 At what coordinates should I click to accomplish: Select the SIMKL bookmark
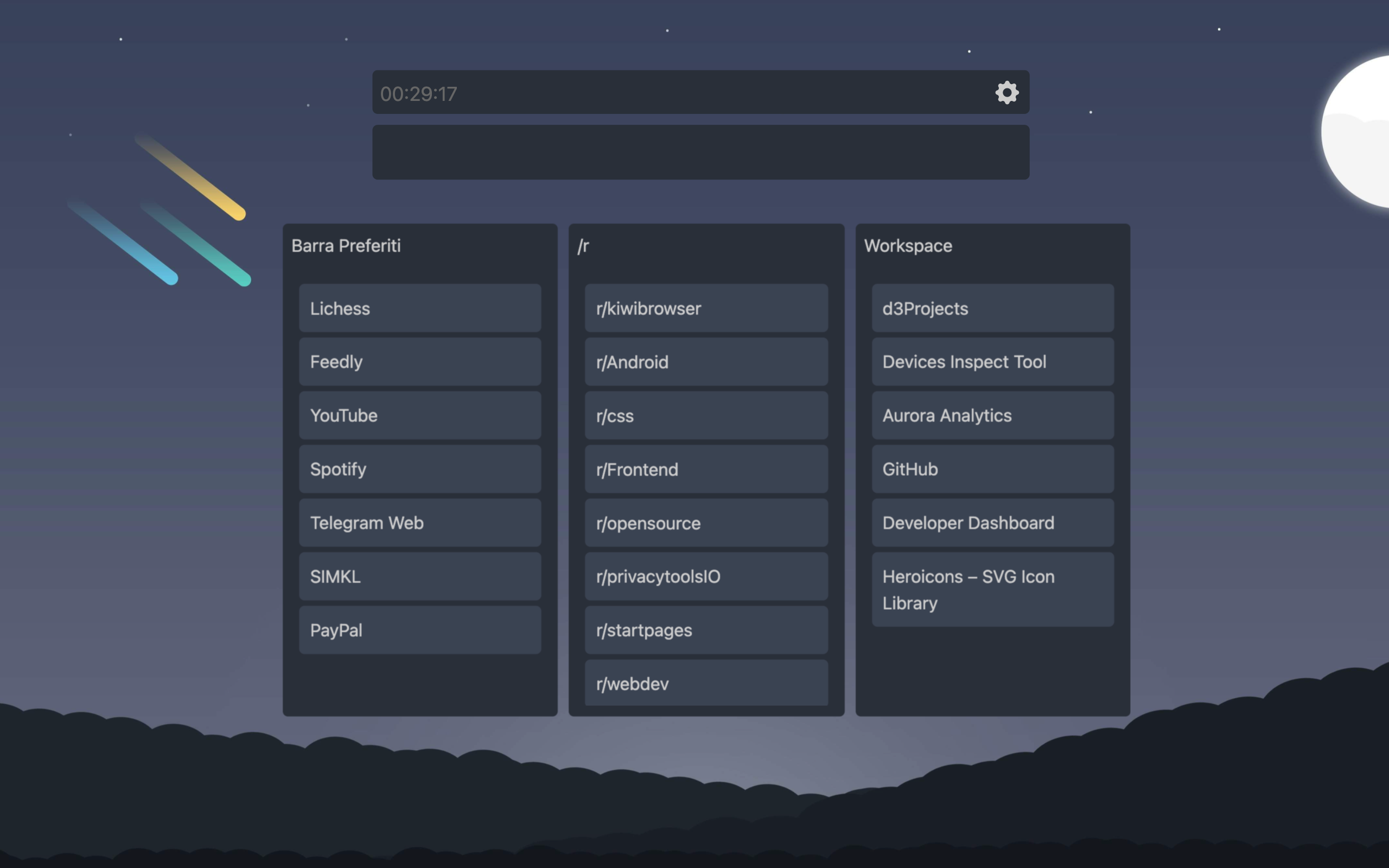[419, 576]
